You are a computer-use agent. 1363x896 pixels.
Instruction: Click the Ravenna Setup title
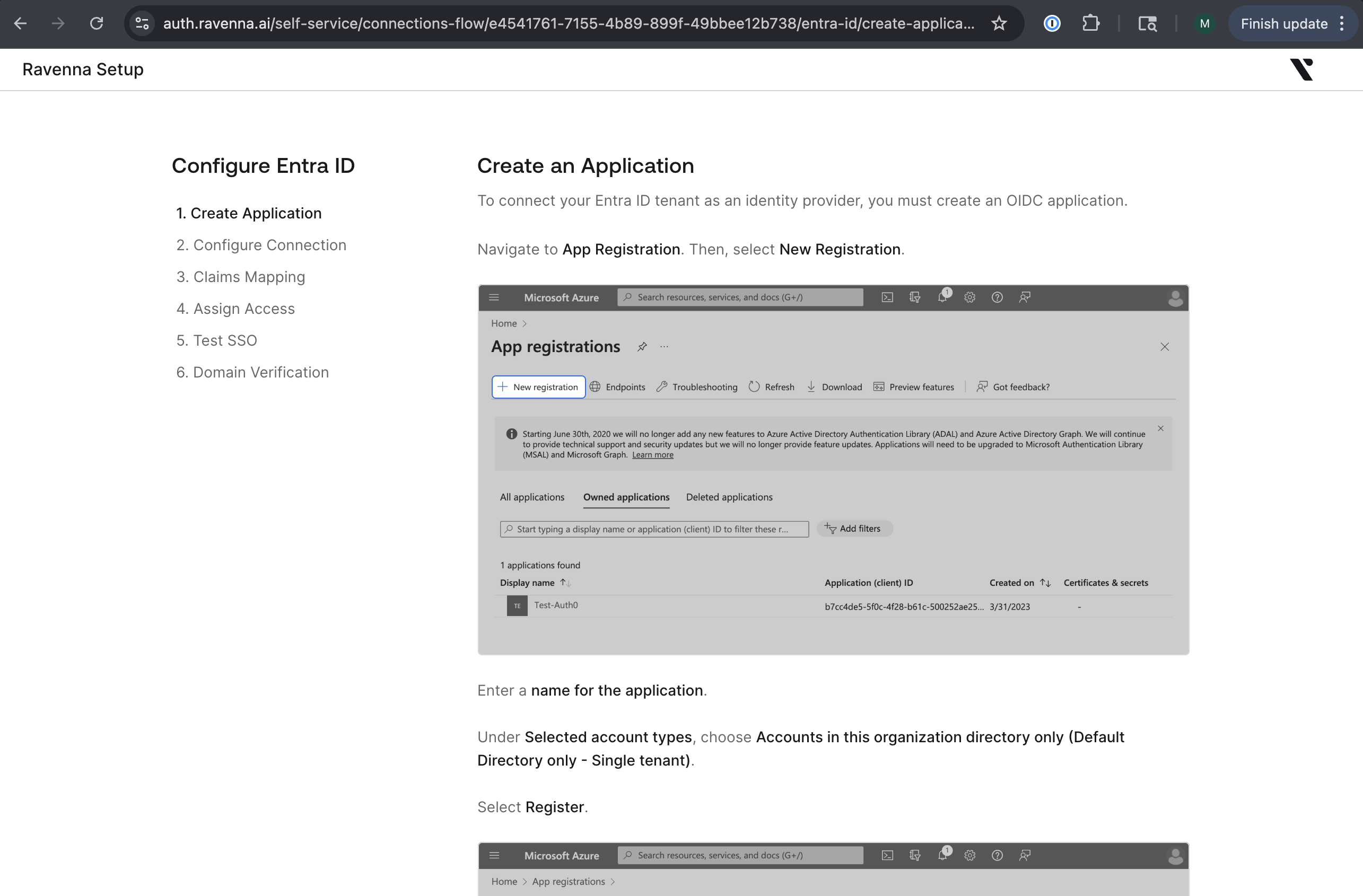point(83,70)
